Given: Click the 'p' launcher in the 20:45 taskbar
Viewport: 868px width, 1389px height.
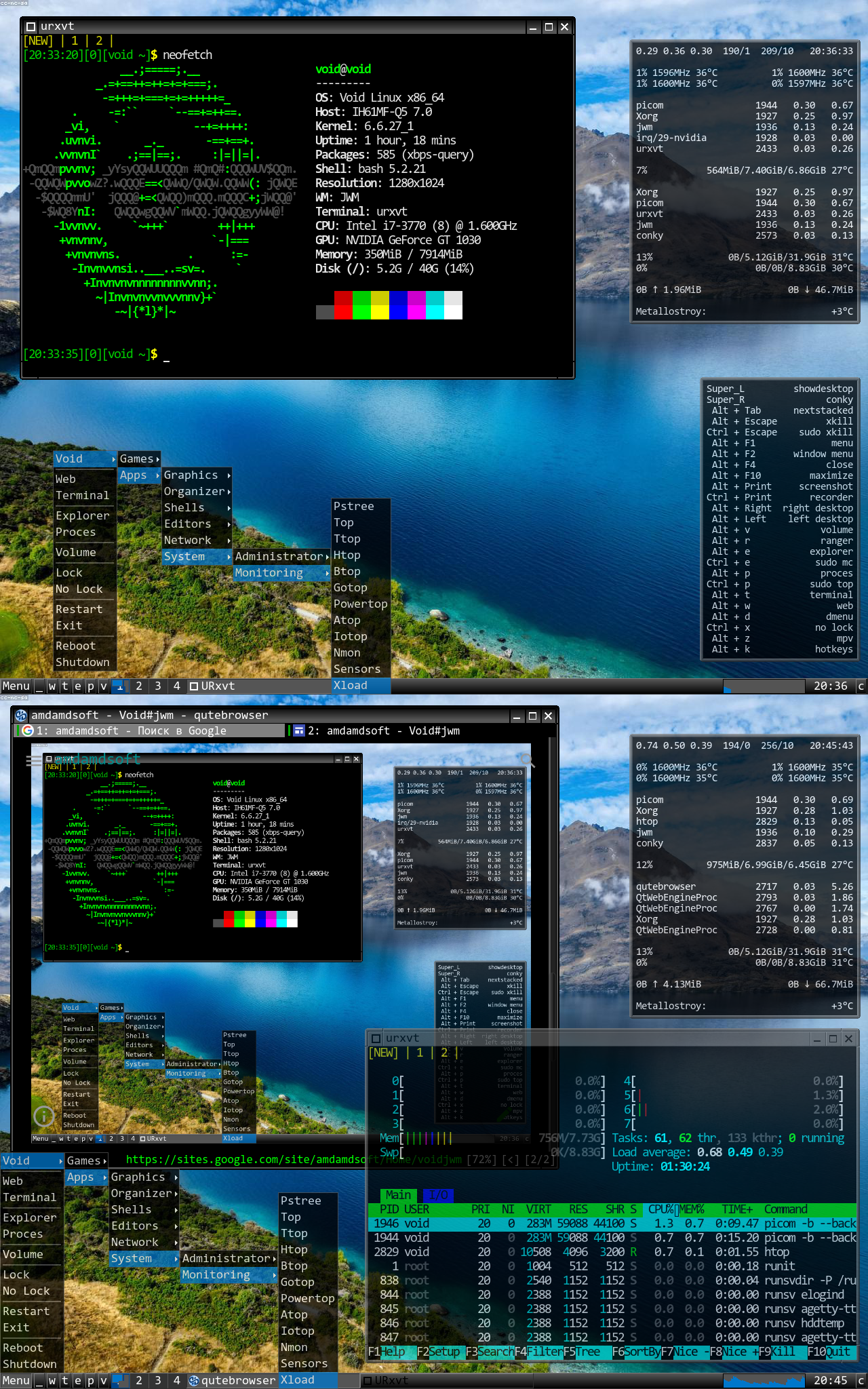Looking at the screenshot, I should (x=91, y=1380).
